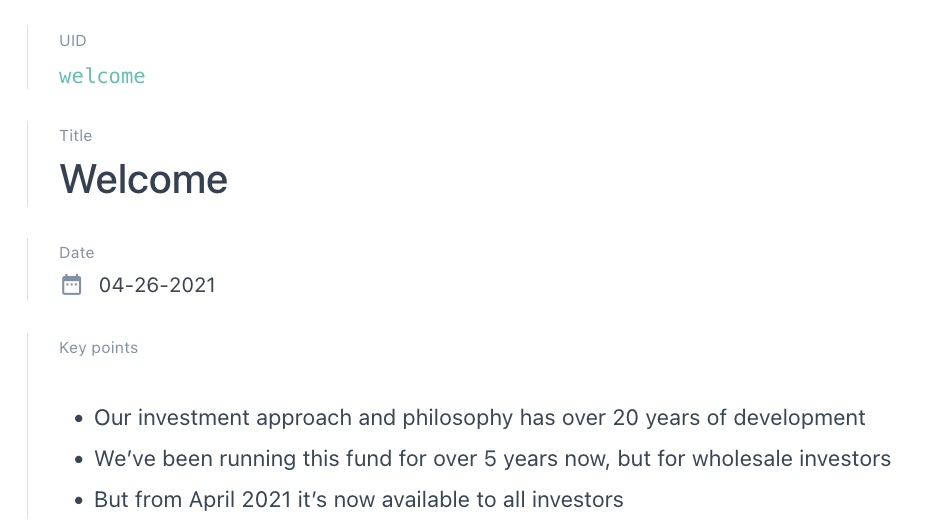
Task: Click the vertical bar left of Title field
Action: (28, 164)
